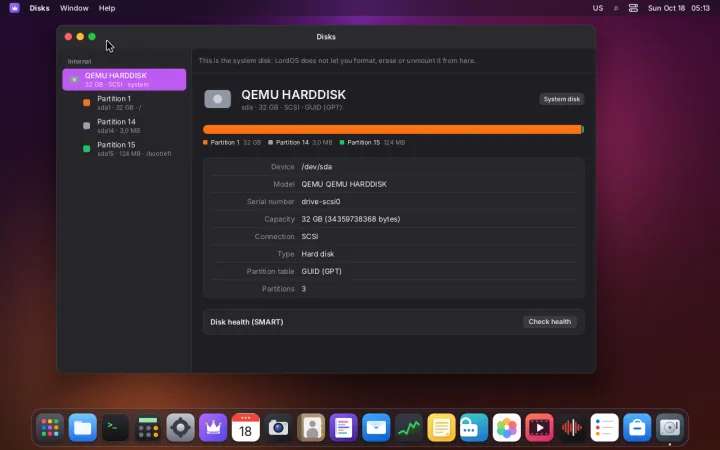
Task: Click the Disks window title bar text
Action: [x=326, y=37]
